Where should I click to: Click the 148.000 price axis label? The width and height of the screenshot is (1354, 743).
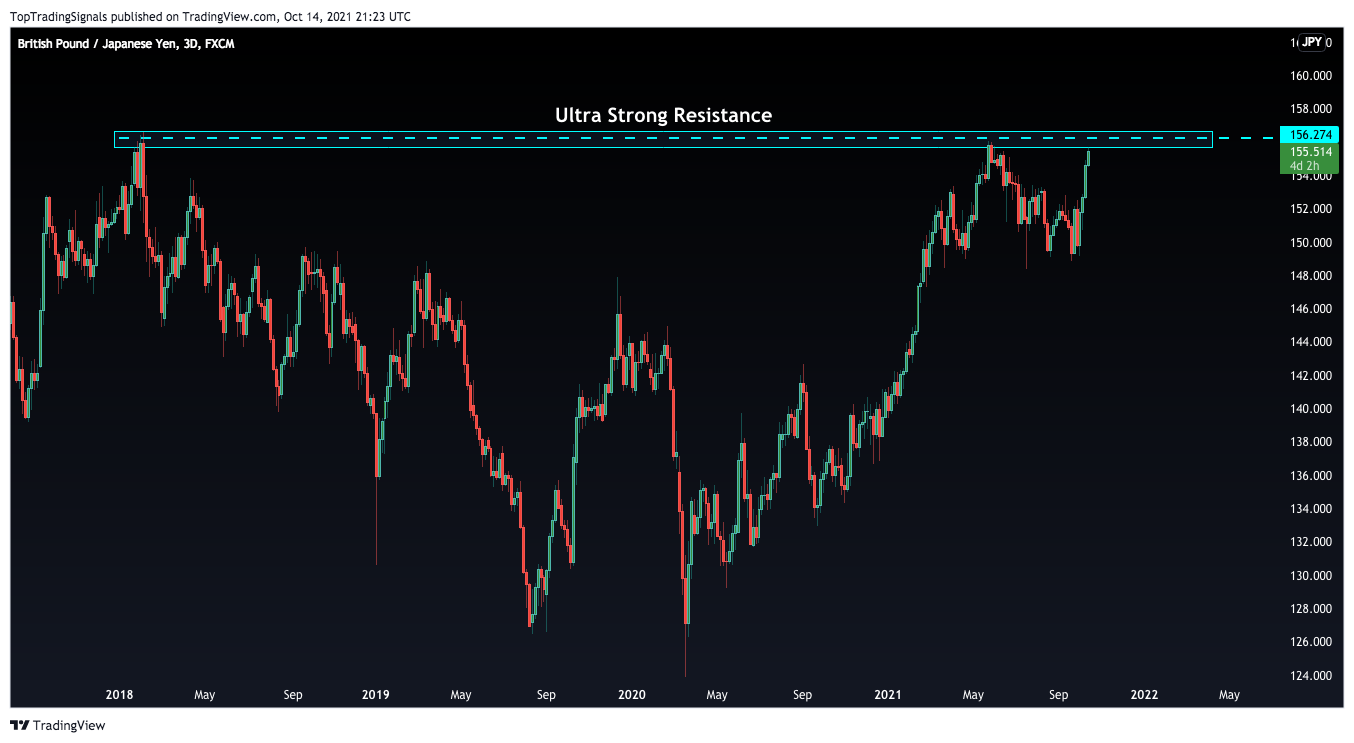(1310, 276)
